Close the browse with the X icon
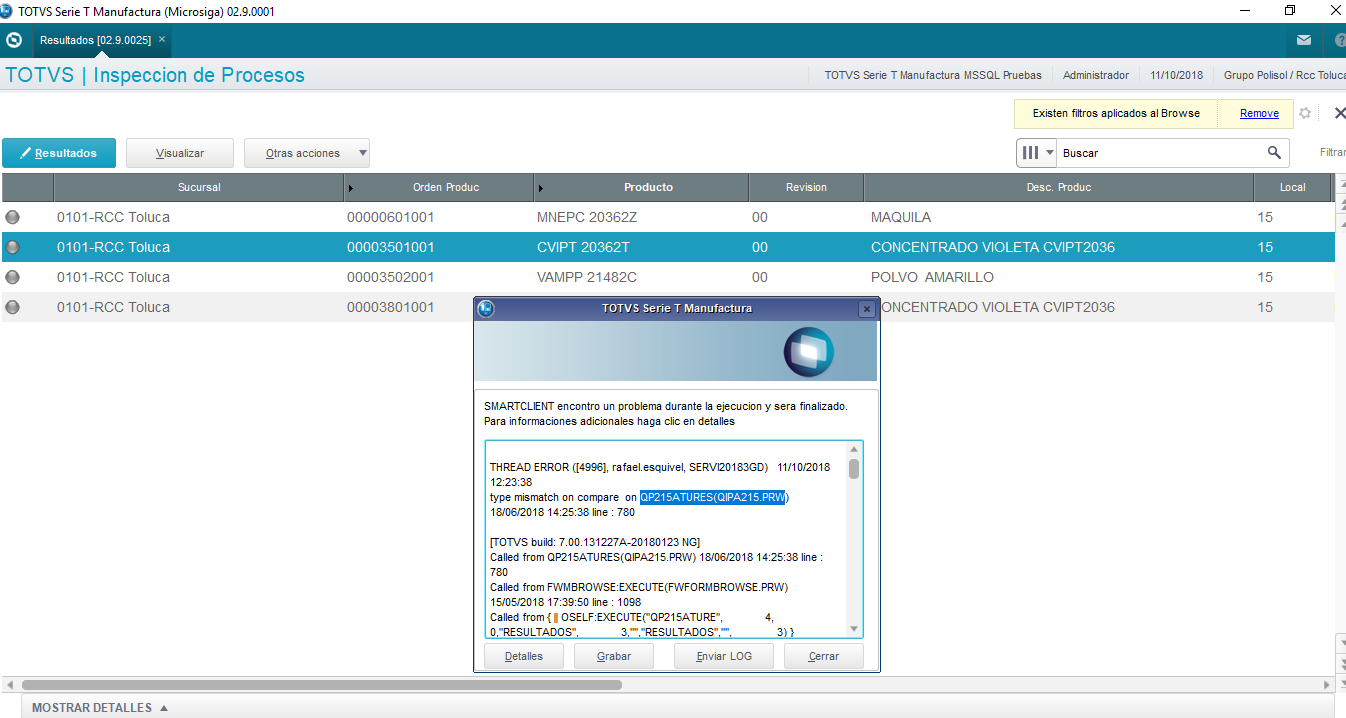Image resolution: width=1346 pixels, height=718 pixels. [x=1339, y=113]
